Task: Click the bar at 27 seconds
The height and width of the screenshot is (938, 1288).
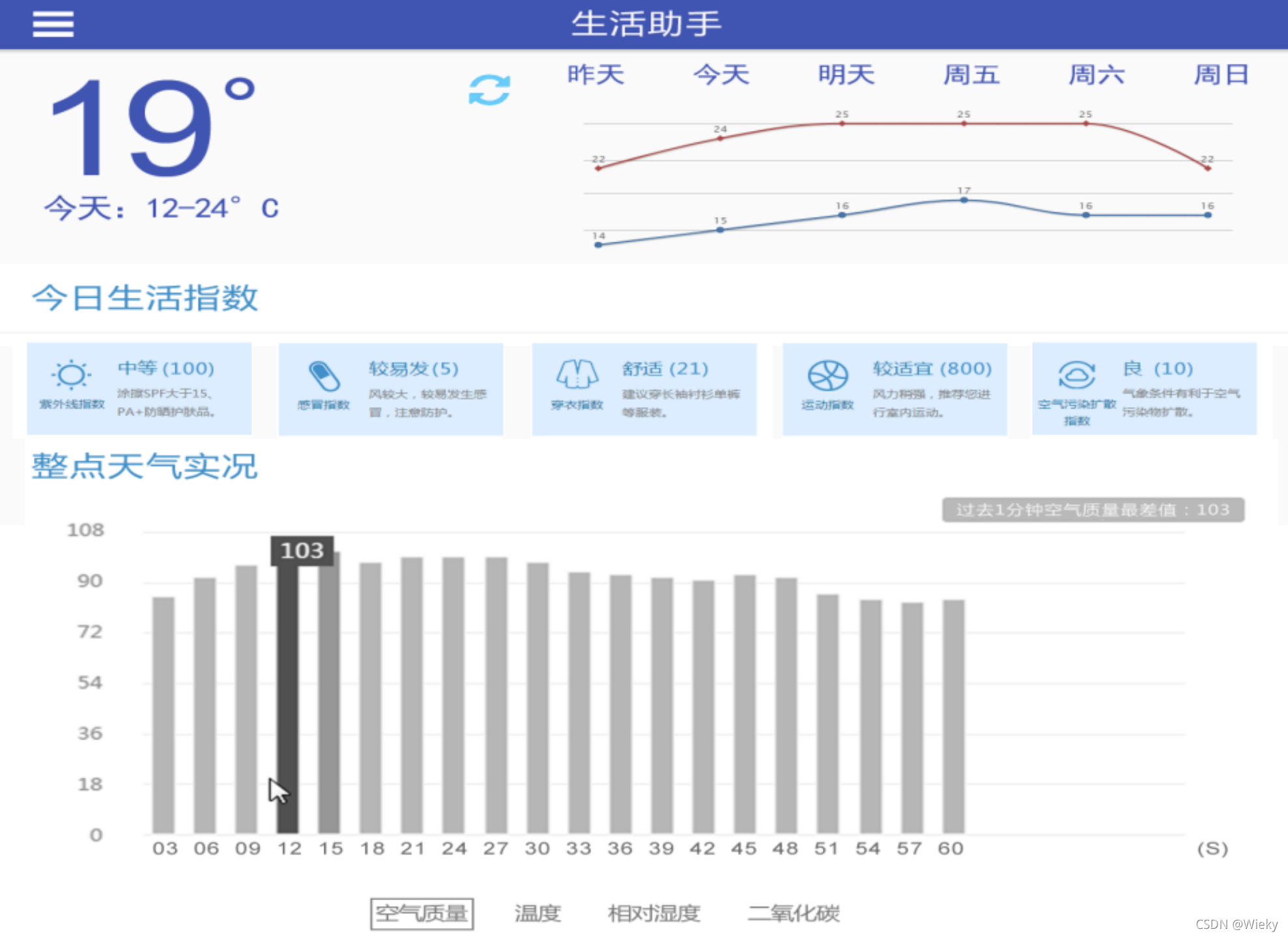Action: [x=496, y=696]
